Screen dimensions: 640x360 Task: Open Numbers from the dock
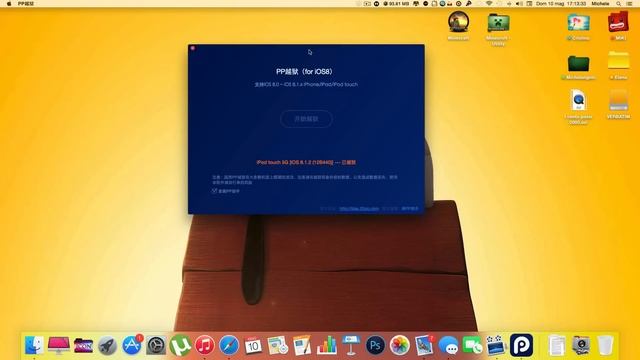pyautogui.click(x=327, y=345)
